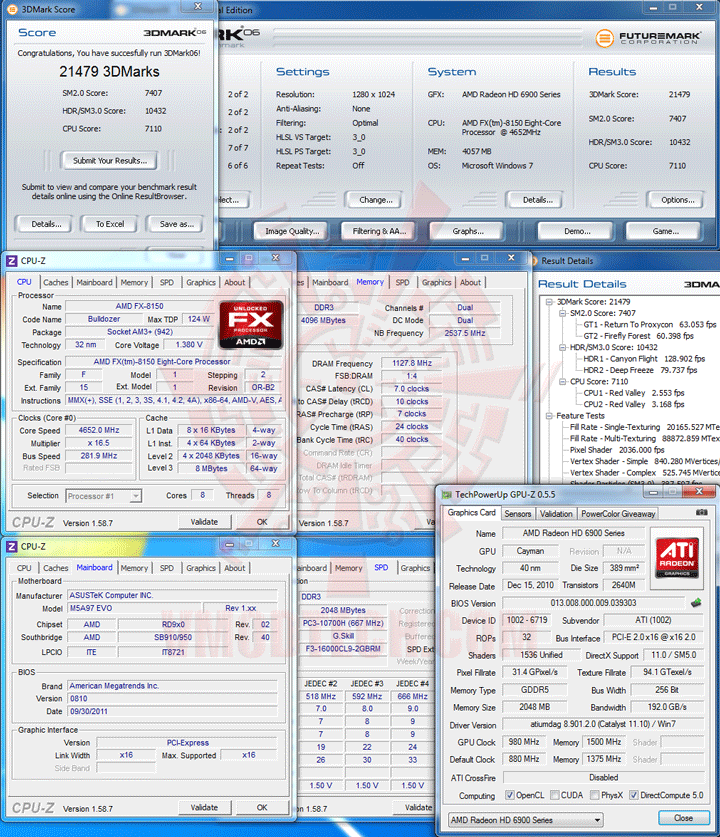Collapse the HDR/SM3.0 Score: 10432 node
Screen dimensions: 720x837
(x=562, y=348)
